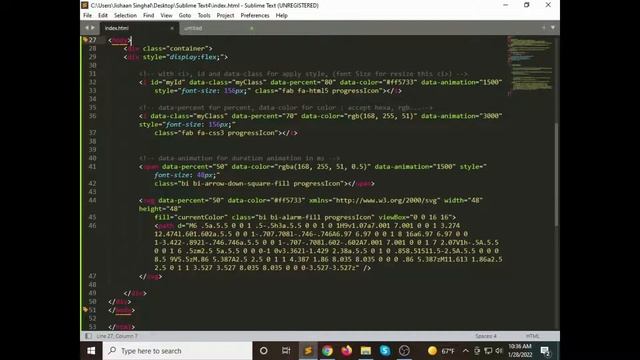Open the Tools menu
640x360 pixels.
click(204, 16)
